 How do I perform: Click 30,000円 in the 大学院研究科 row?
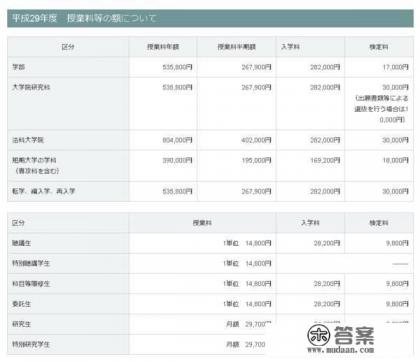(x=395, y=87)
